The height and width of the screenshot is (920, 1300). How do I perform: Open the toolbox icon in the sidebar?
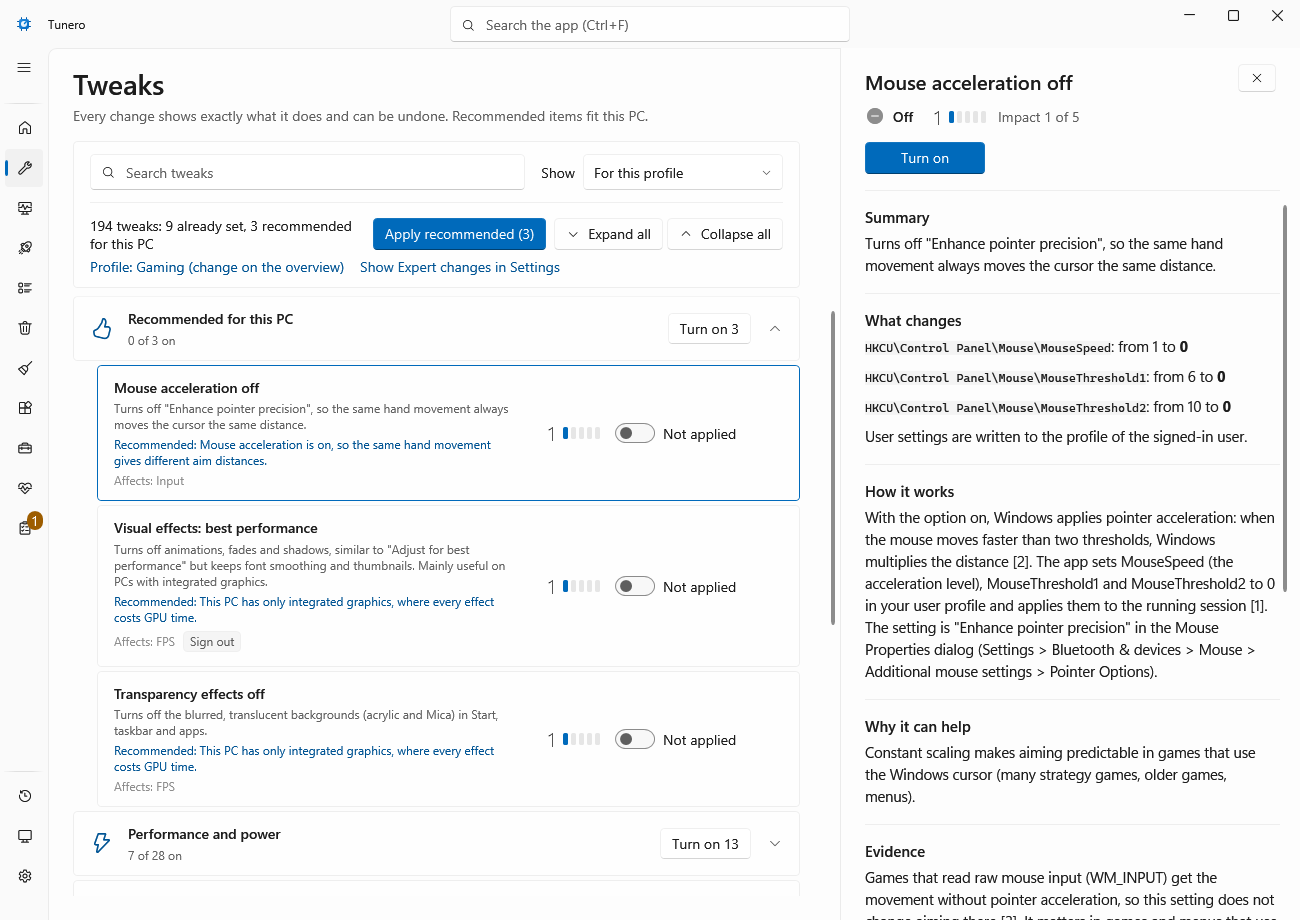tap(25, 448)
